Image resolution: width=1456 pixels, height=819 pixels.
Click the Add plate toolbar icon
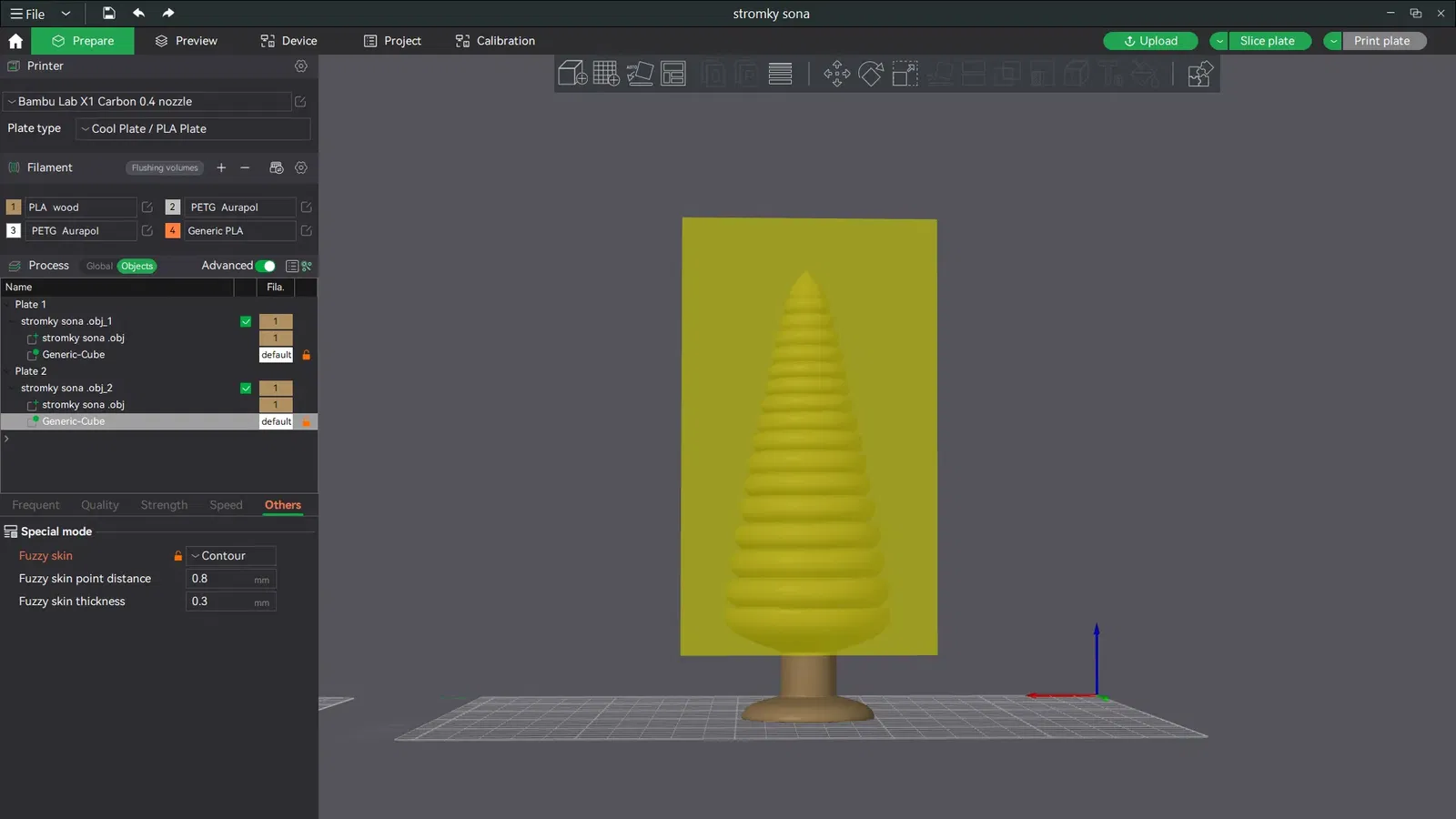pos(606,73)
